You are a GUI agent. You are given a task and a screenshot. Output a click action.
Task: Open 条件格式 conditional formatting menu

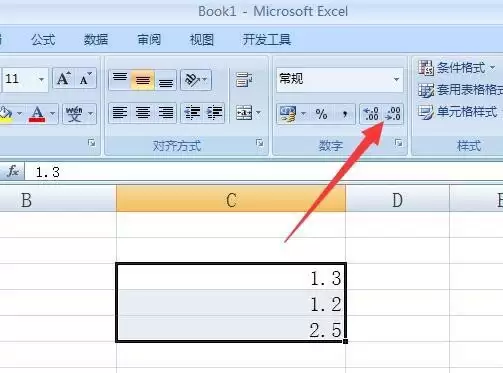457,68
